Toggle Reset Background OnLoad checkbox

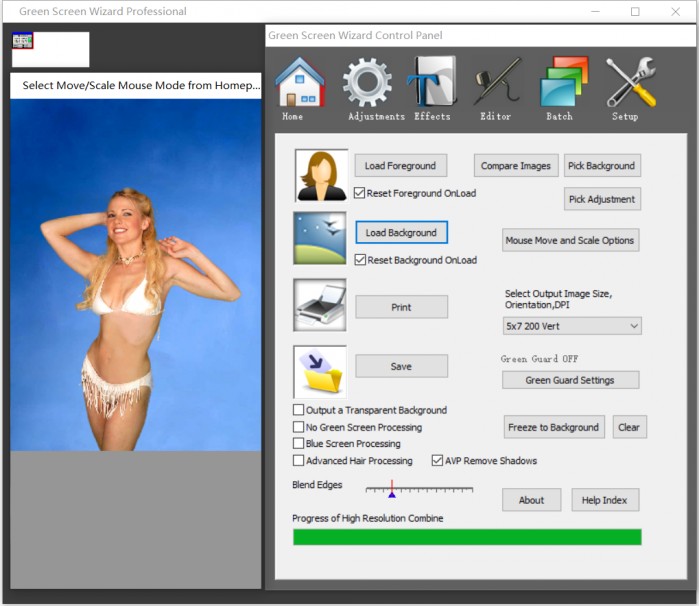point(360,260)
